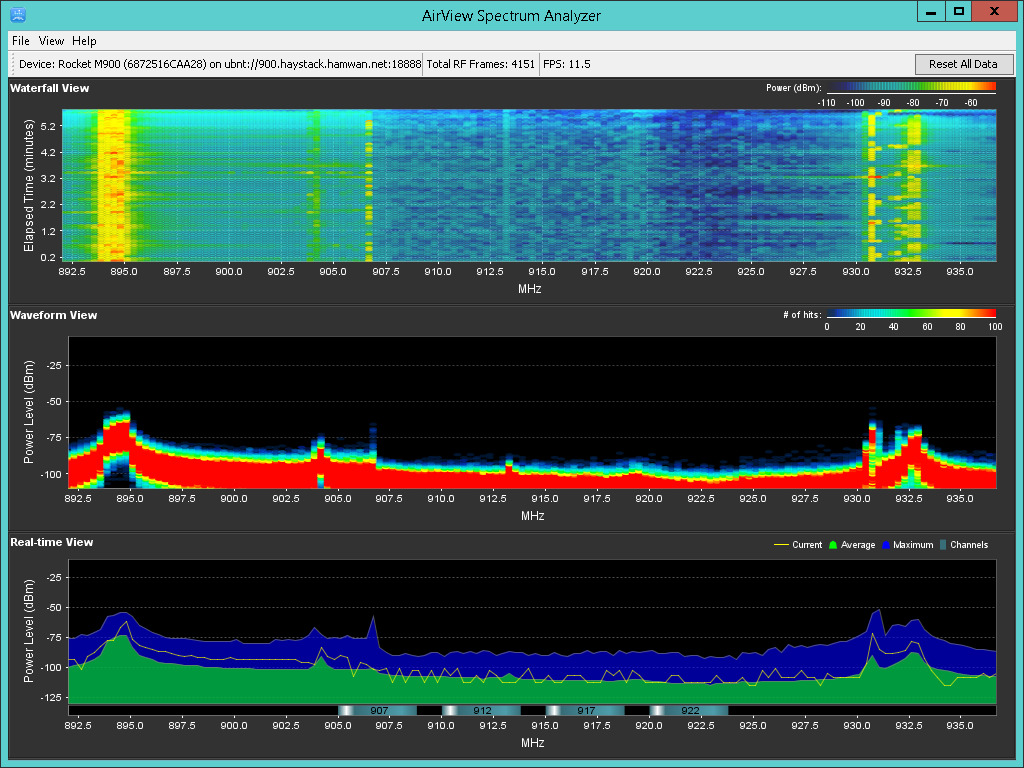Open the Help menu
The image size is (1024, 768).
click(x=84, y=41)
